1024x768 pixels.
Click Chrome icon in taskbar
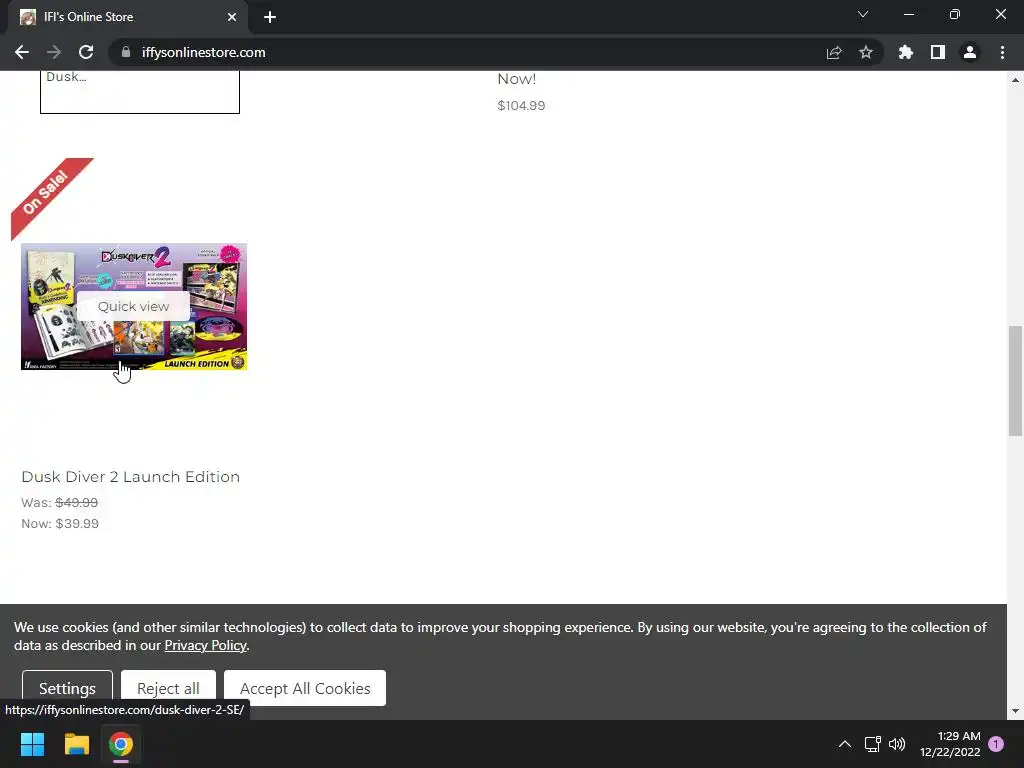tap(121, 744)
